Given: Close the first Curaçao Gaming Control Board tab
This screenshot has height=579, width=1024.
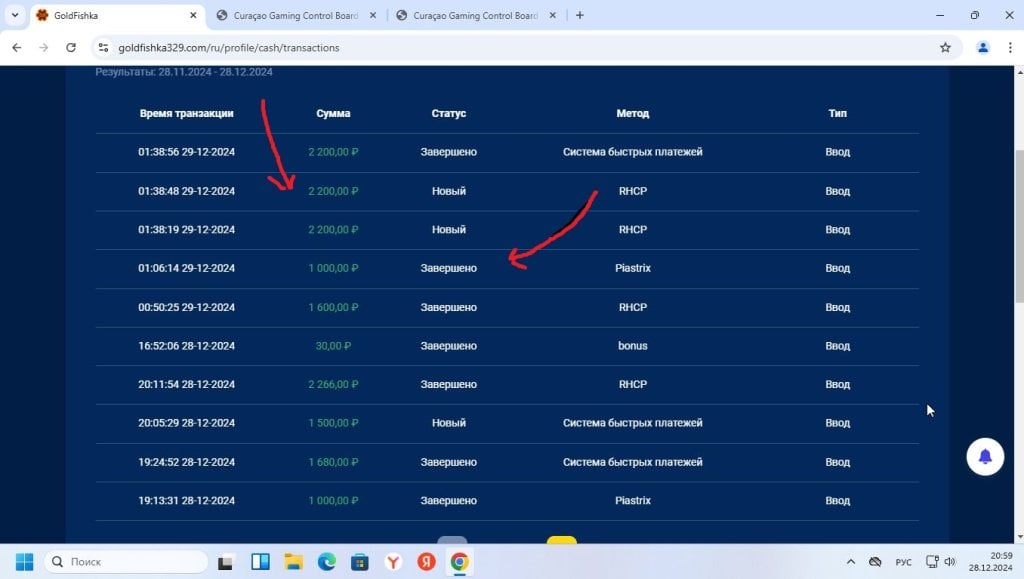Looking at the screenshot, I should [373, 15].
